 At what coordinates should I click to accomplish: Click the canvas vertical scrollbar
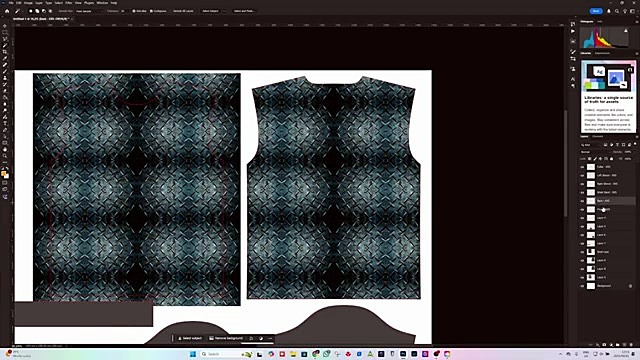566,163
